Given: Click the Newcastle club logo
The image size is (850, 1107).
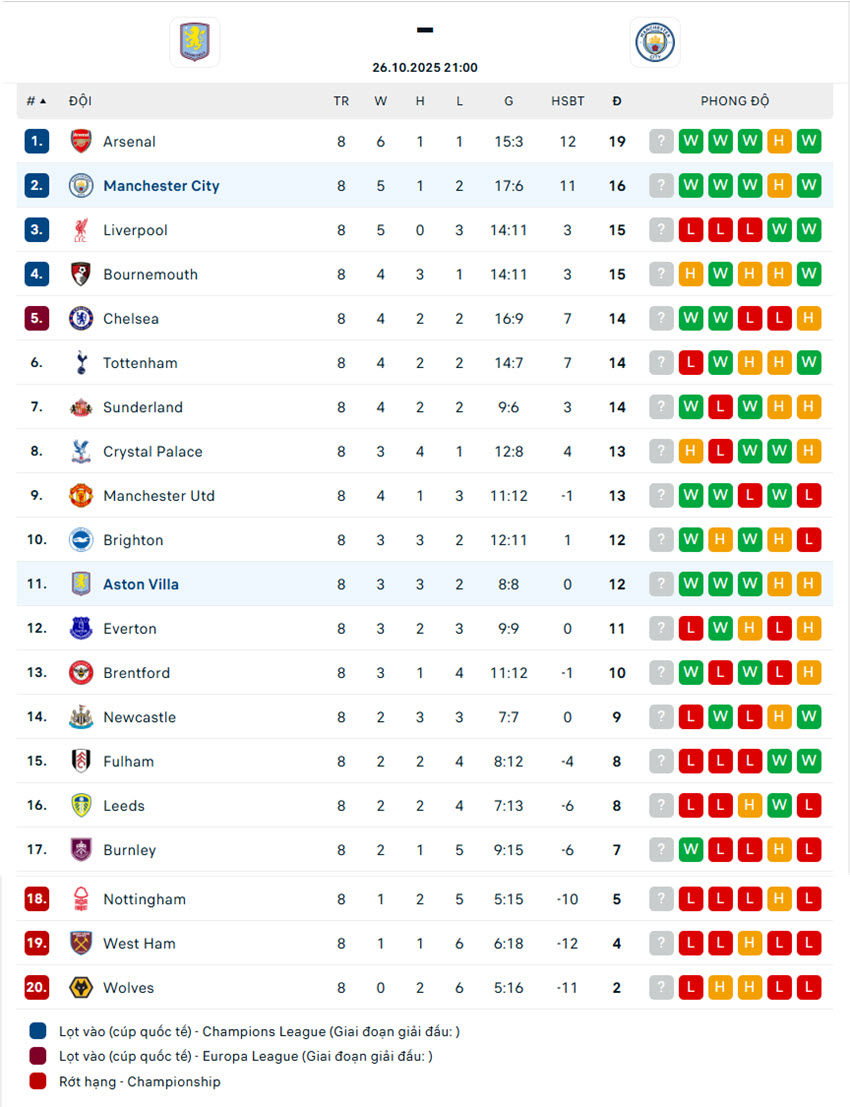Looking at the screenshot, I should (81, 717).
